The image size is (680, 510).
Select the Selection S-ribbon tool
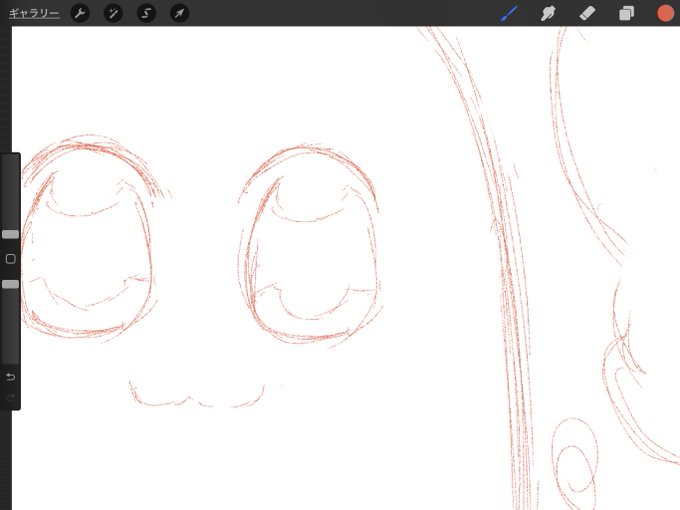pos(146,13)
